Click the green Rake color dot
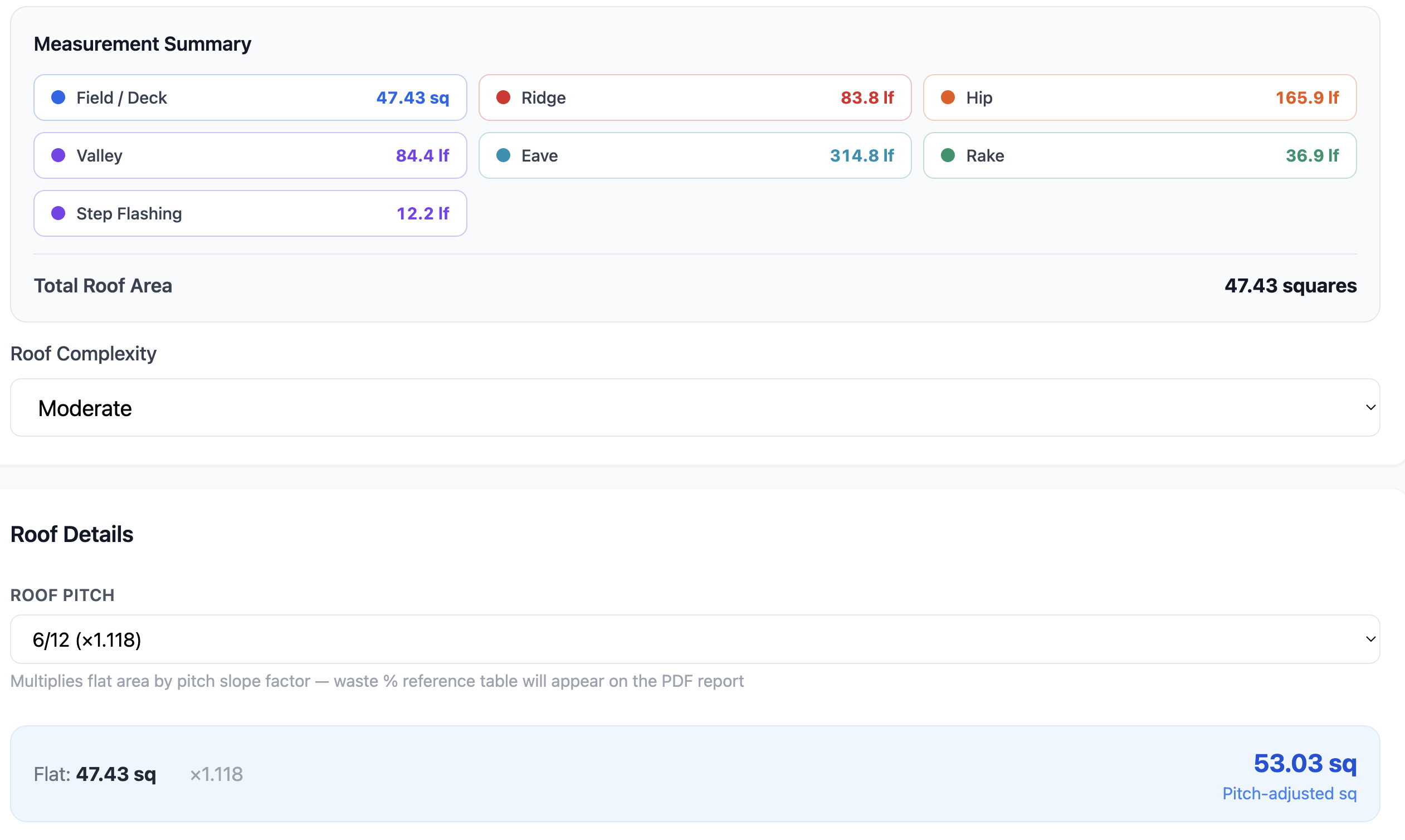 pyautogui.click(x=948, y=155)
